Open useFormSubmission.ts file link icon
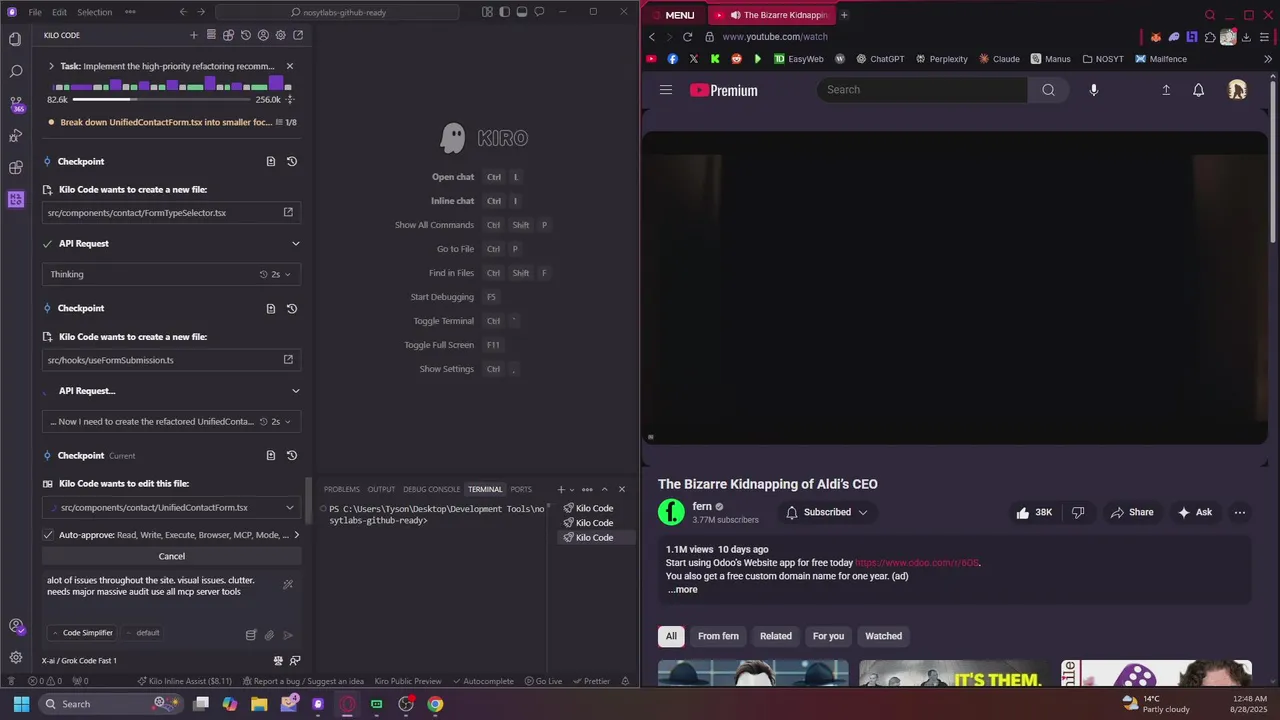 click(x=288, y=359)
